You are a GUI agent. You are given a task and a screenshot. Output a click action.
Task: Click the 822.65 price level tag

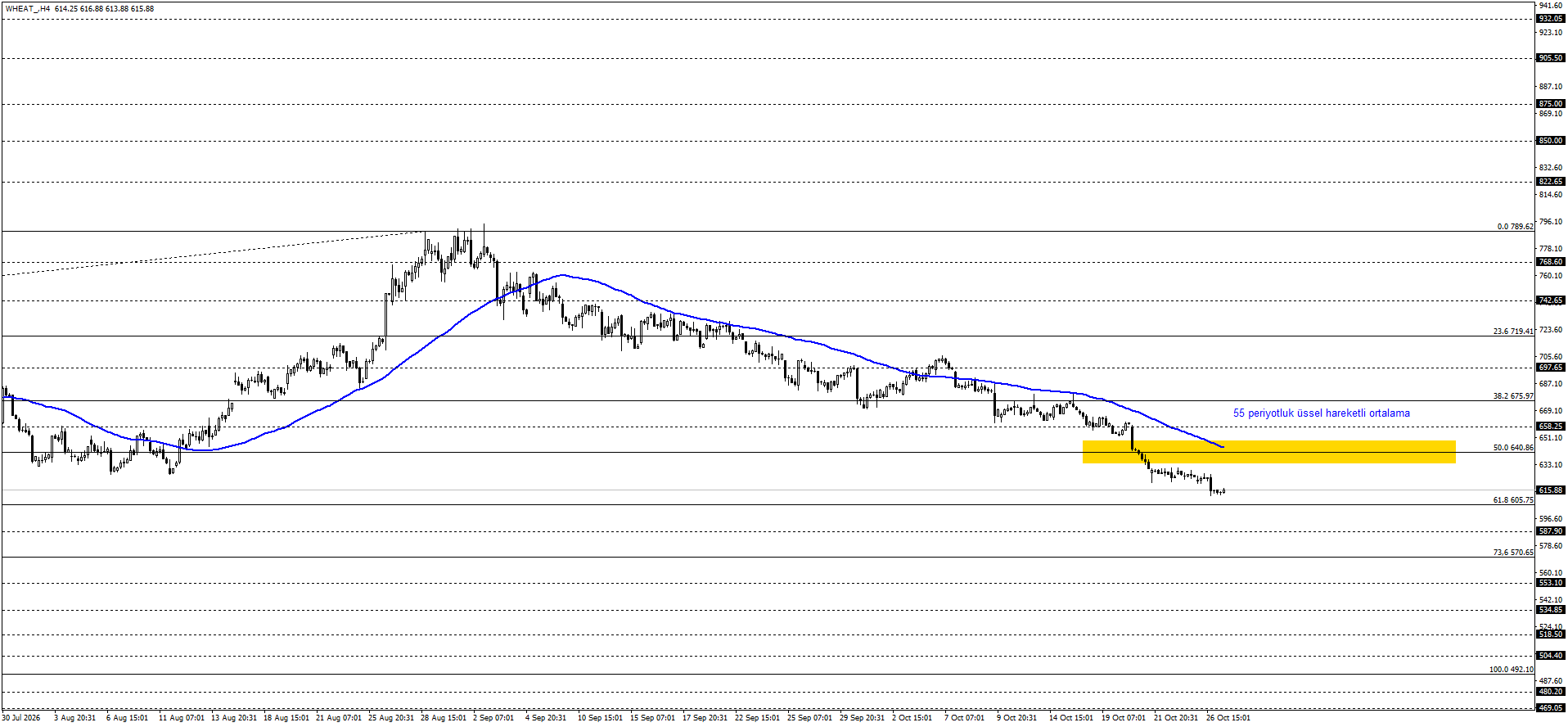tap(1551, 182)
